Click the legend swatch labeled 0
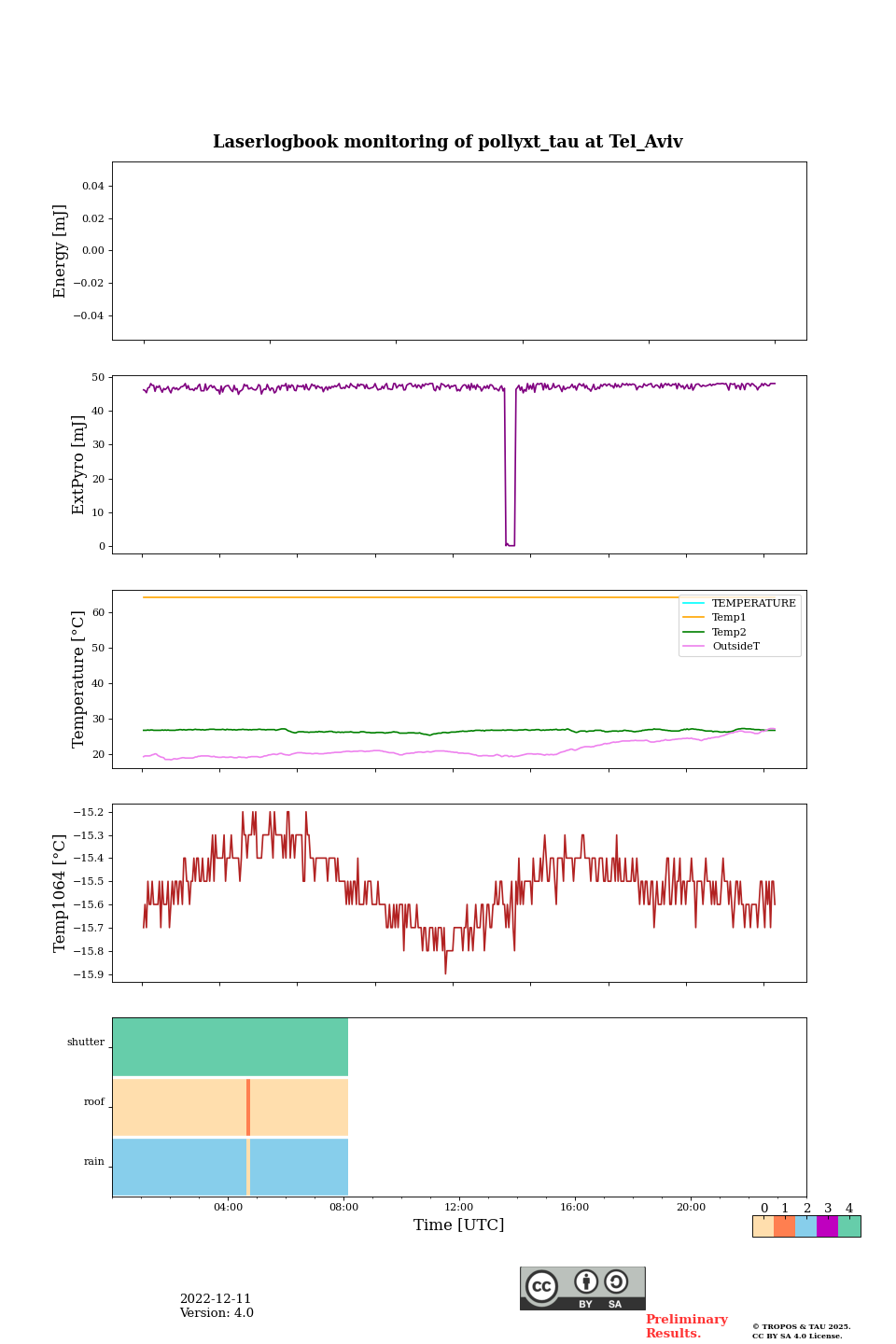896x1344 pixels. coord(763,1226)
